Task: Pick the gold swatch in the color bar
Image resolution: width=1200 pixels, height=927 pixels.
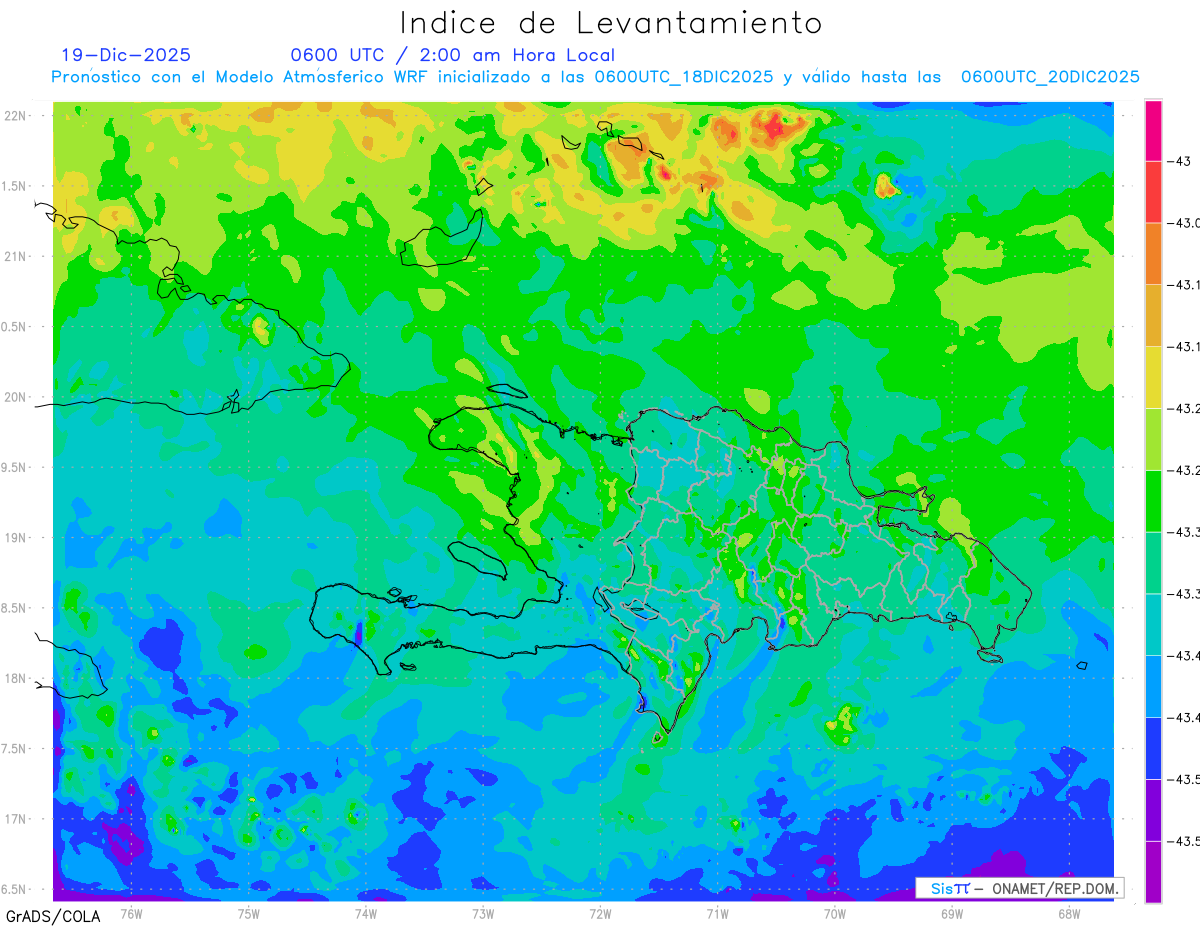Action: [x=1153, y=316]
